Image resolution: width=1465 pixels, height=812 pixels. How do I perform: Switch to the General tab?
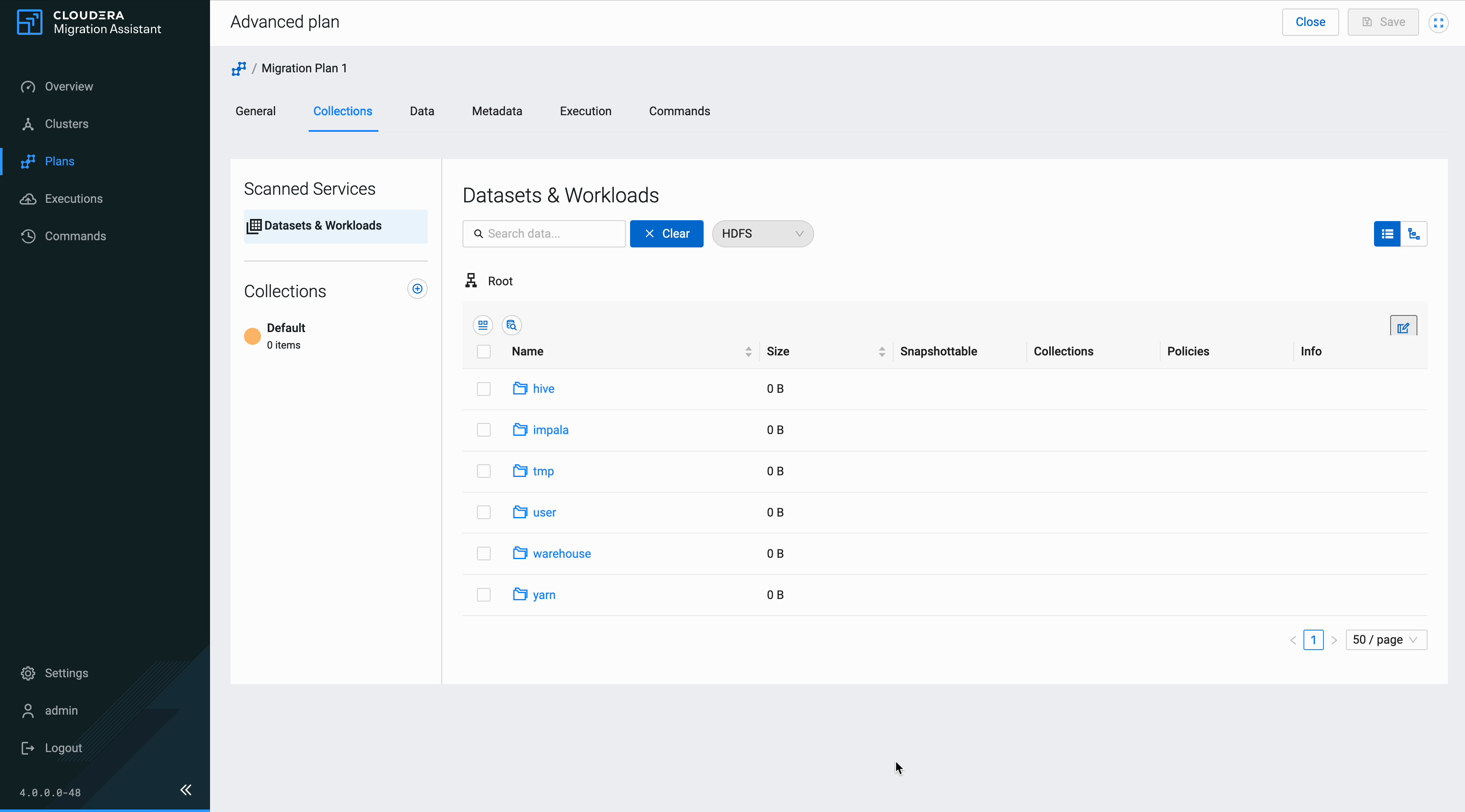[x=256, y=111]
